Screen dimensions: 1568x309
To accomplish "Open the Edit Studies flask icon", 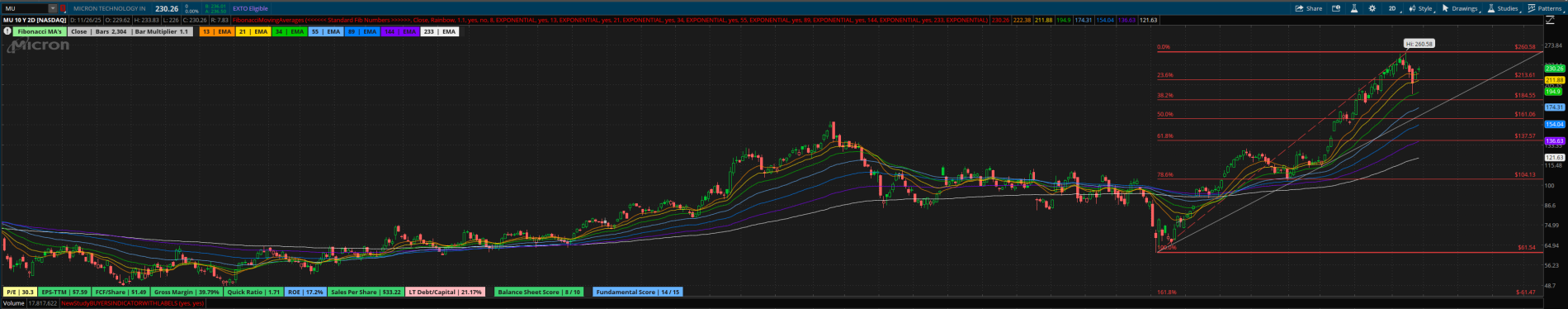I will coord(1354,8).
